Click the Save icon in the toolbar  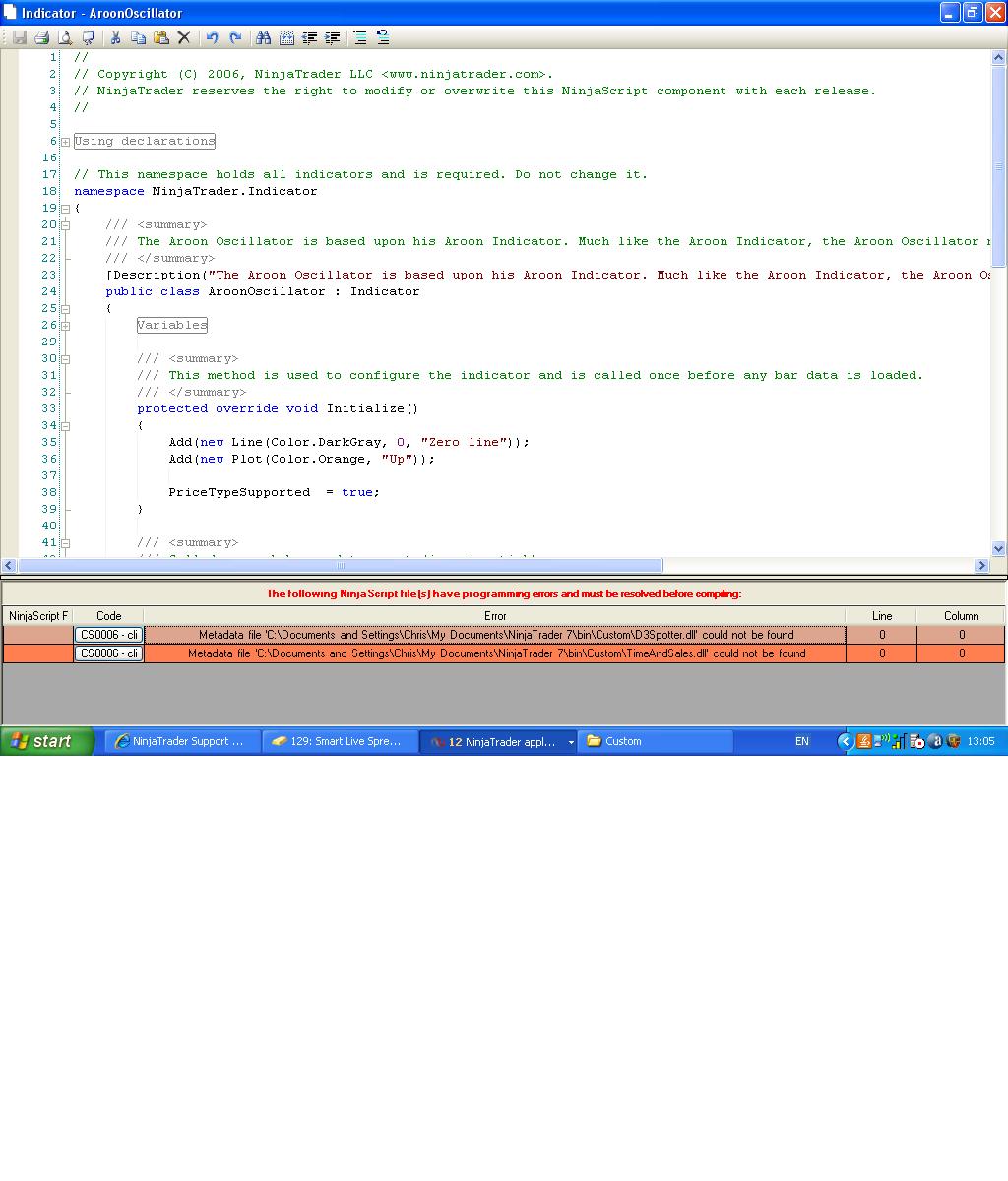(19, 37)
